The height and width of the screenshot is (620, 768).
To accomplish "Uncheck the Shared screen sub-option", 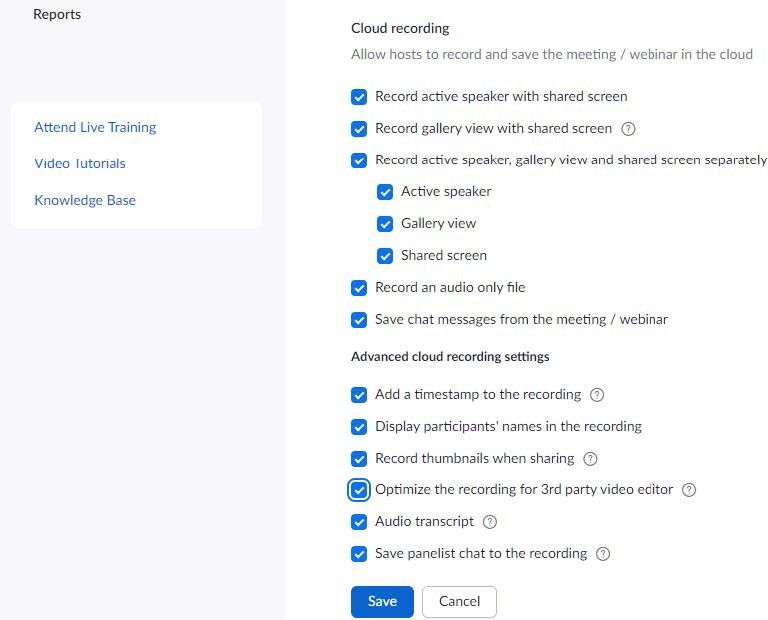I will coord(385,256).
